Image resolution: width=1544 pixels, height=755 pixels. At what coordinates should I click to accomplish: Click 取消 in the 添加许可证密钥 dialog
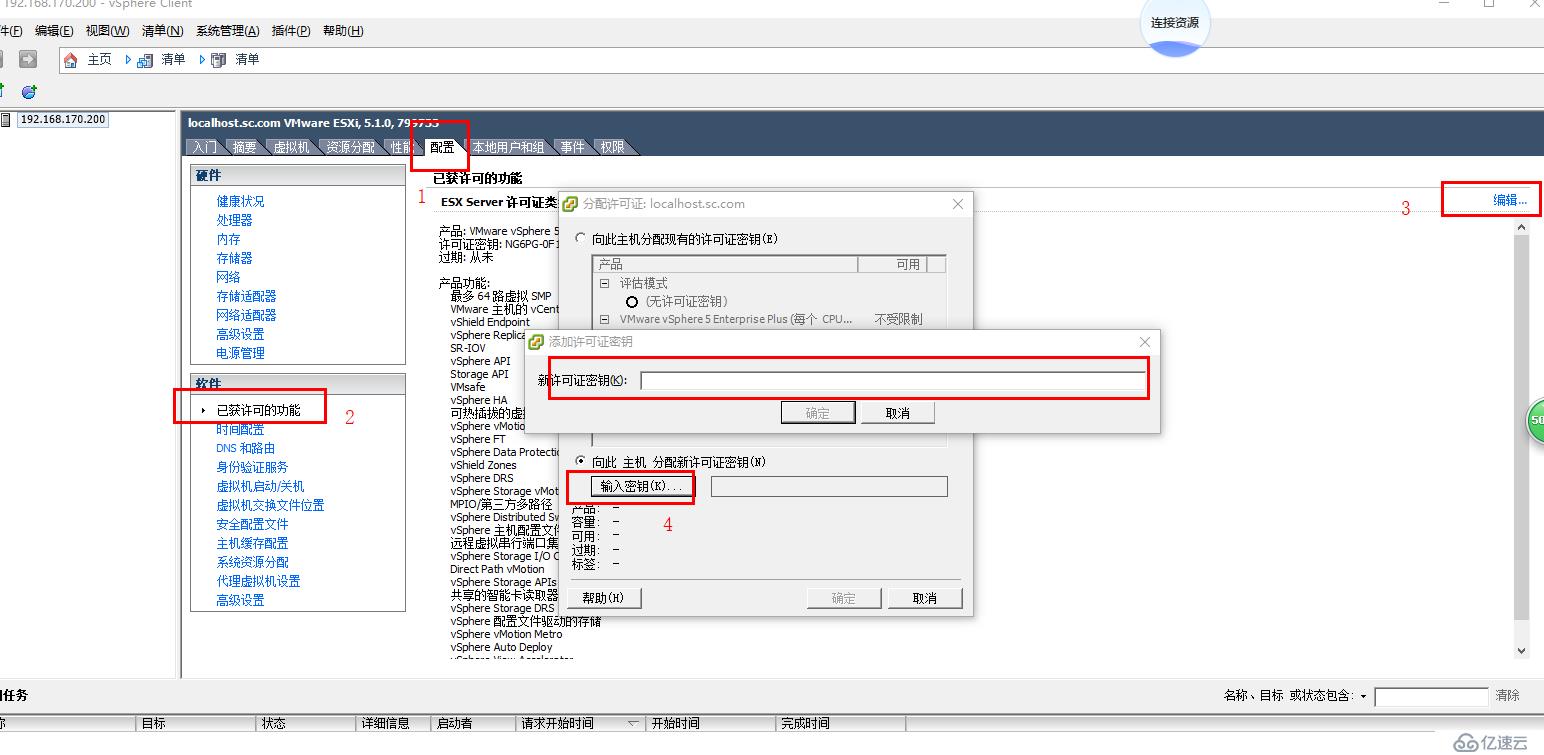[898, 413]
